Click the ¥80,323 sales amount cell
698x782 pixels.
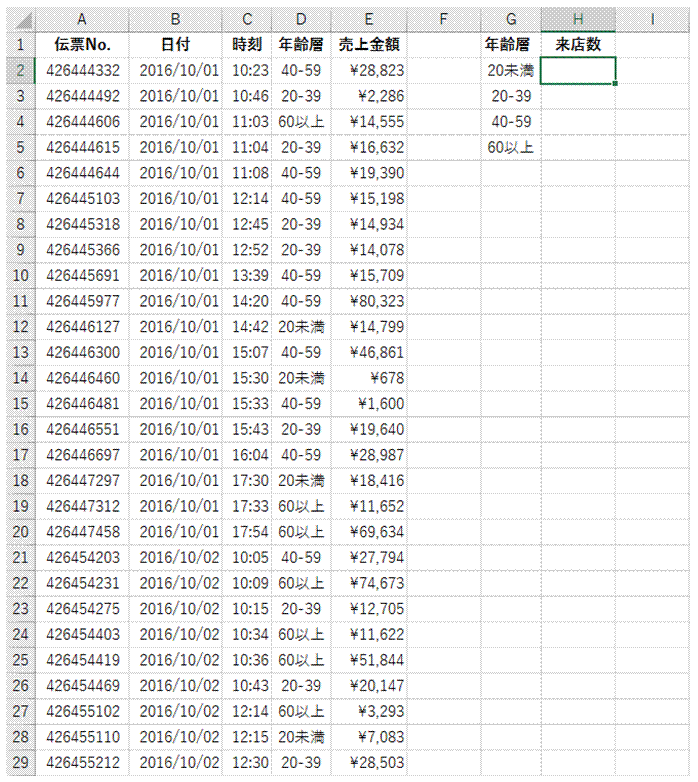(x=369, y=301)
